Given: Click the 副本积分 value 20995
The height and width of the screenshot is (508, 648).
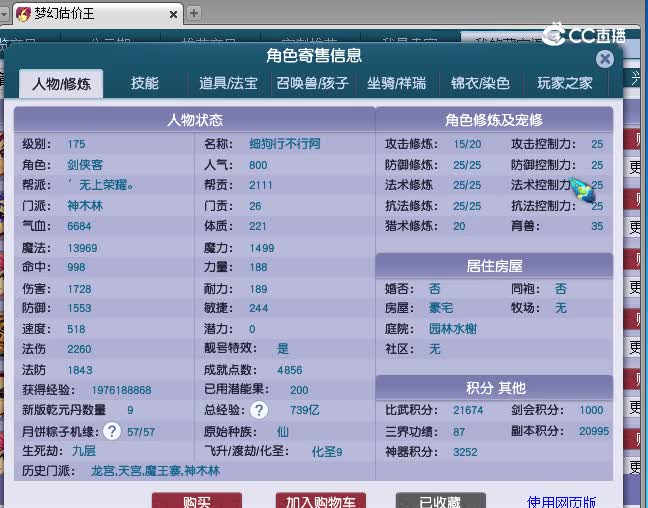Looking at the screenshot, I should click(x=594, y=431).
